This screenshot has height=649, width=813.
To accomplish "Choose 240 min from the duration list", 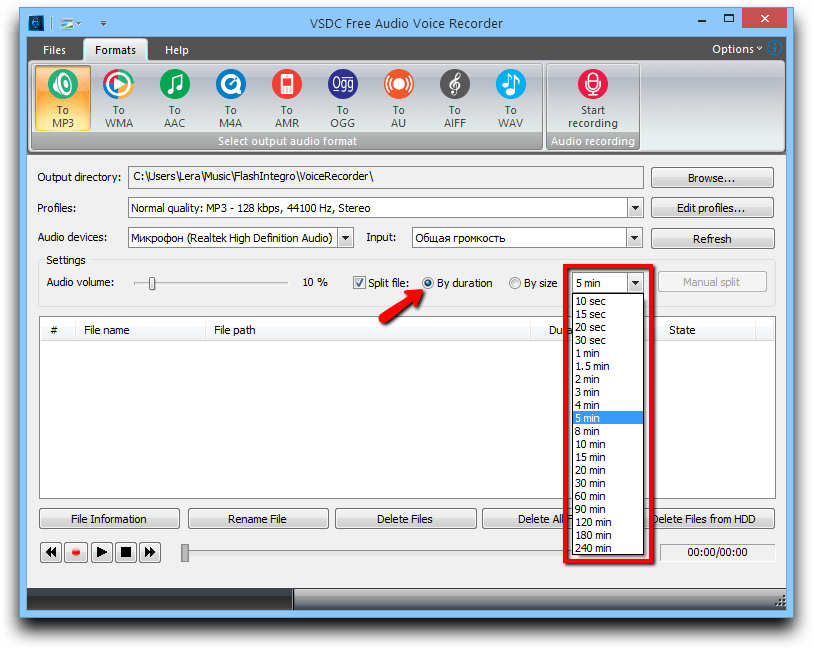I will coord(608,548).
